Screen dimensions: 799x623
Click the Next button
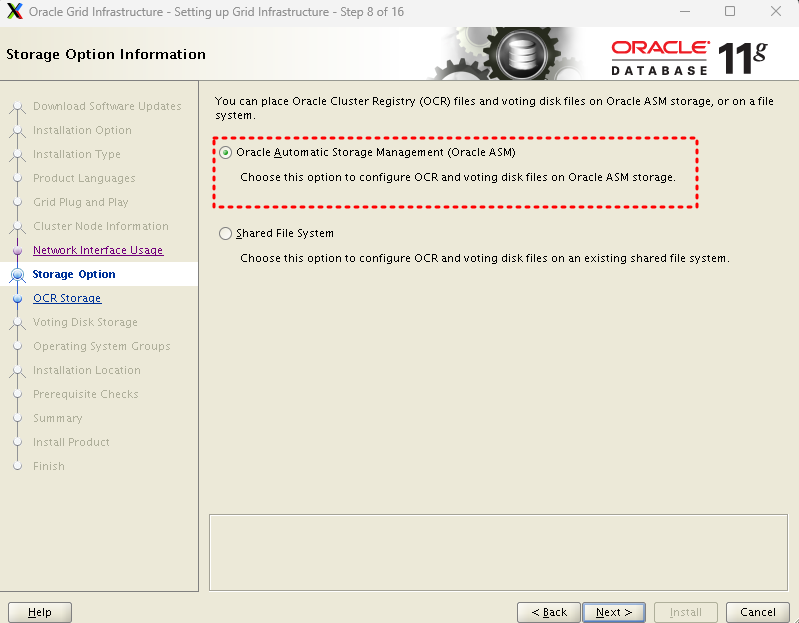[x=614, y=612]
